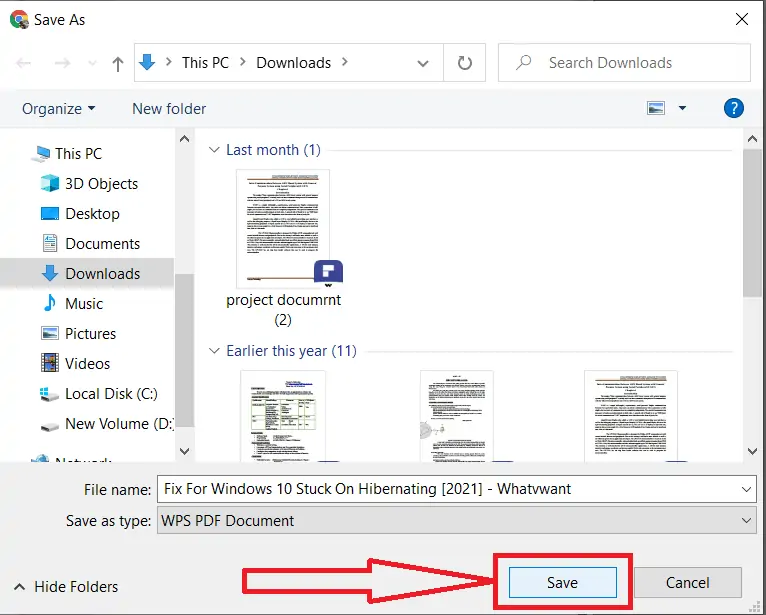This screenshot has width=766, height=615.
Task: Select the middle thumbnail under Earlier this year
Action: pyautogui.click(x=457, y=416)
